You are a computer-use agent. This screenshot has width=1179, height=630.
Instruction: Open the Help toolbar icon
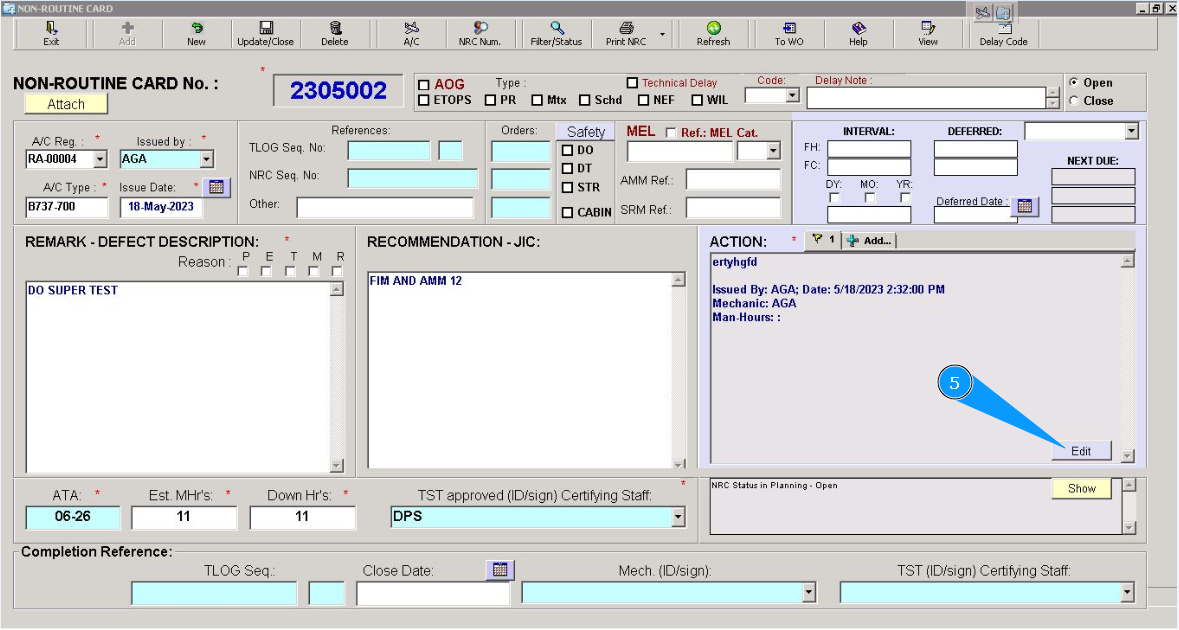click(858, 29)
